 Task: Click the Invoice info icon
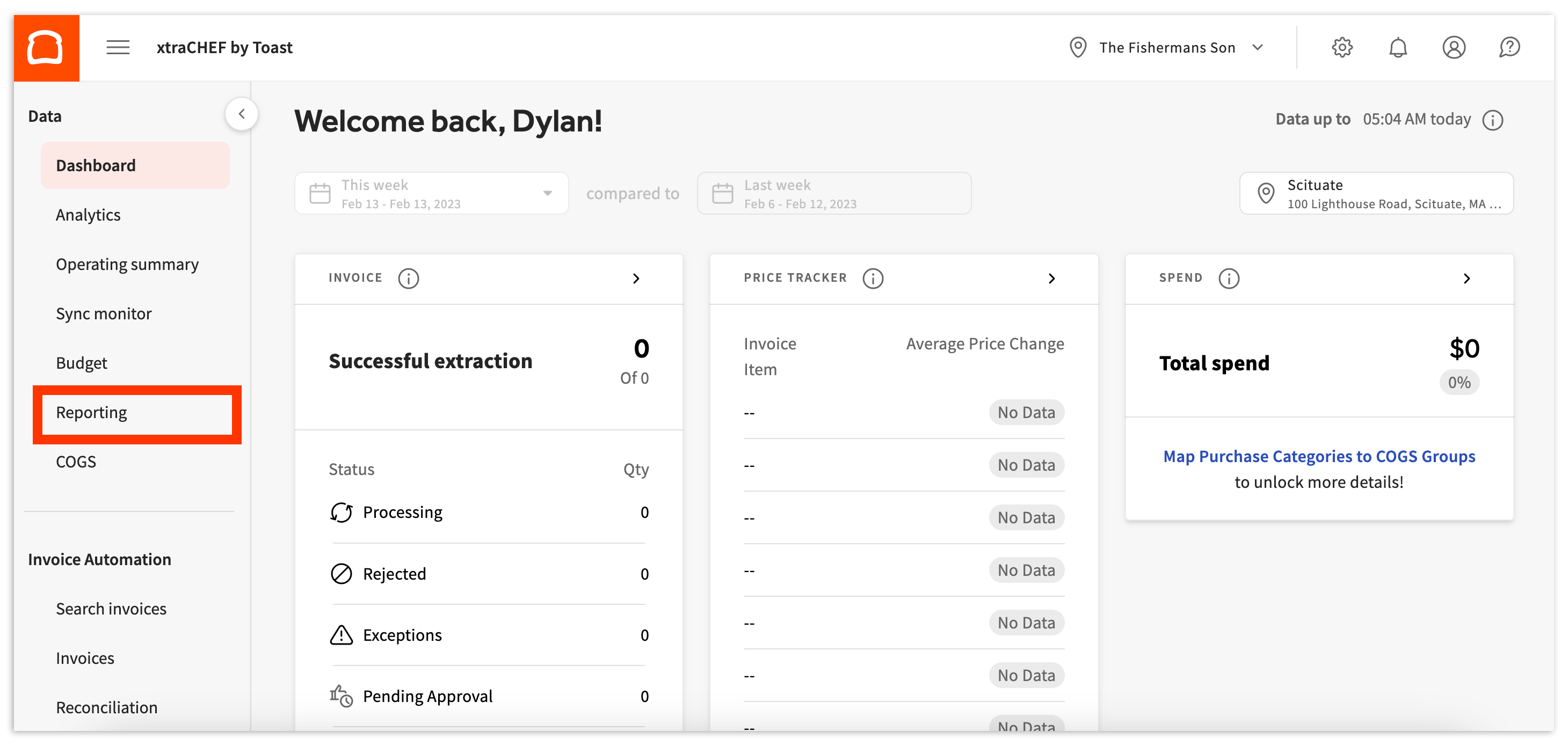click(x=409, y=279)
